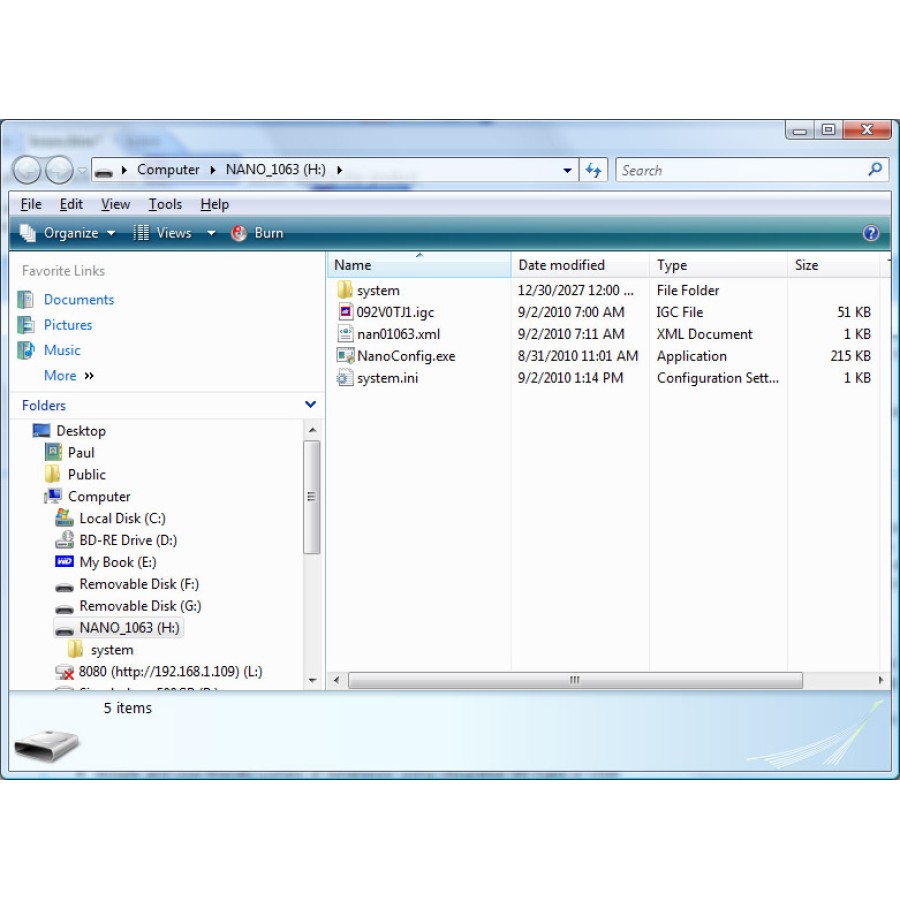The width and height of the screenshot is (900, 900).
Task: Click the Refresh button beside address bar
Action: tap(593, 170)
